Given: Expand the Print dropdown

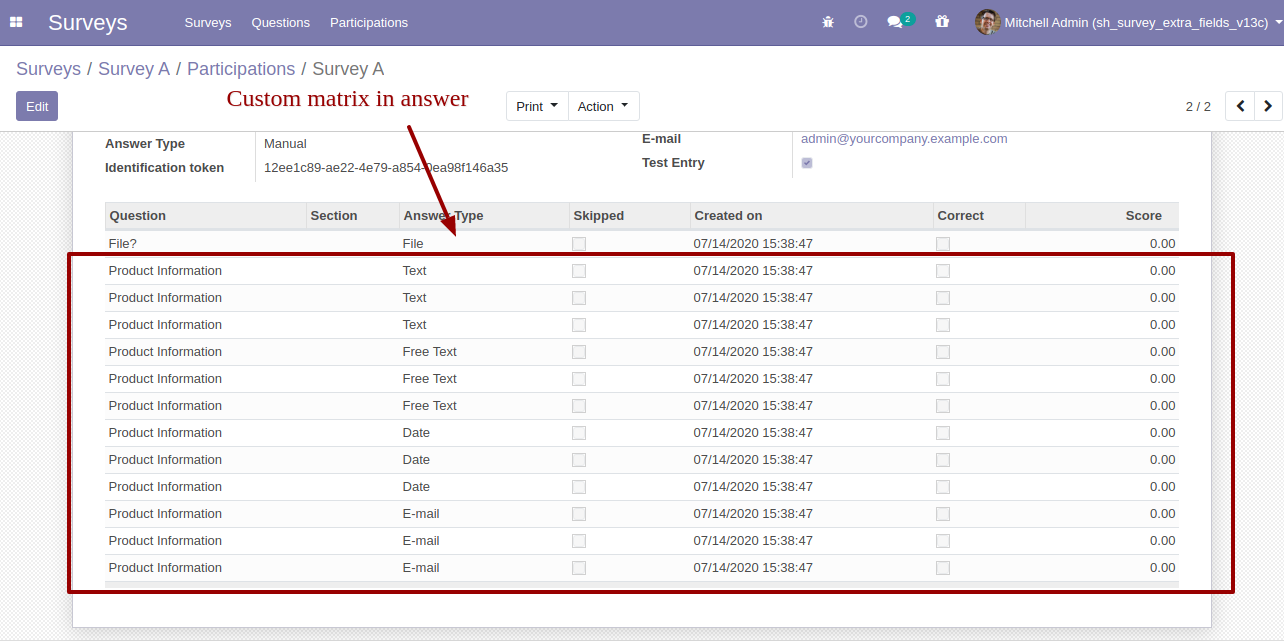Looking at the screenshot, I should click(x=537, y=106).
